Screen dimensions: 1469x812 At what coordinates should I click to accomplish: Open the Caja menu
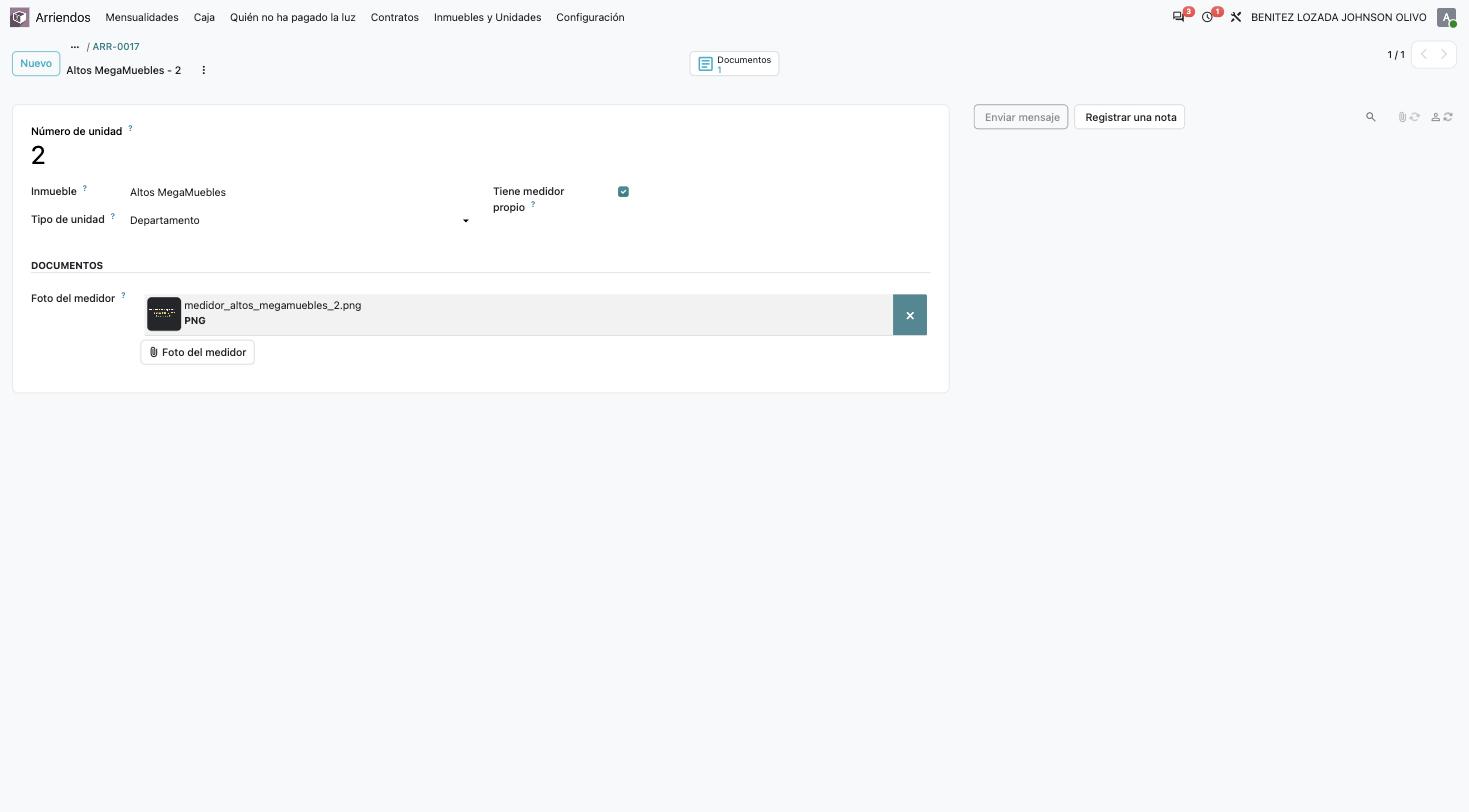(x=204, y=17)
